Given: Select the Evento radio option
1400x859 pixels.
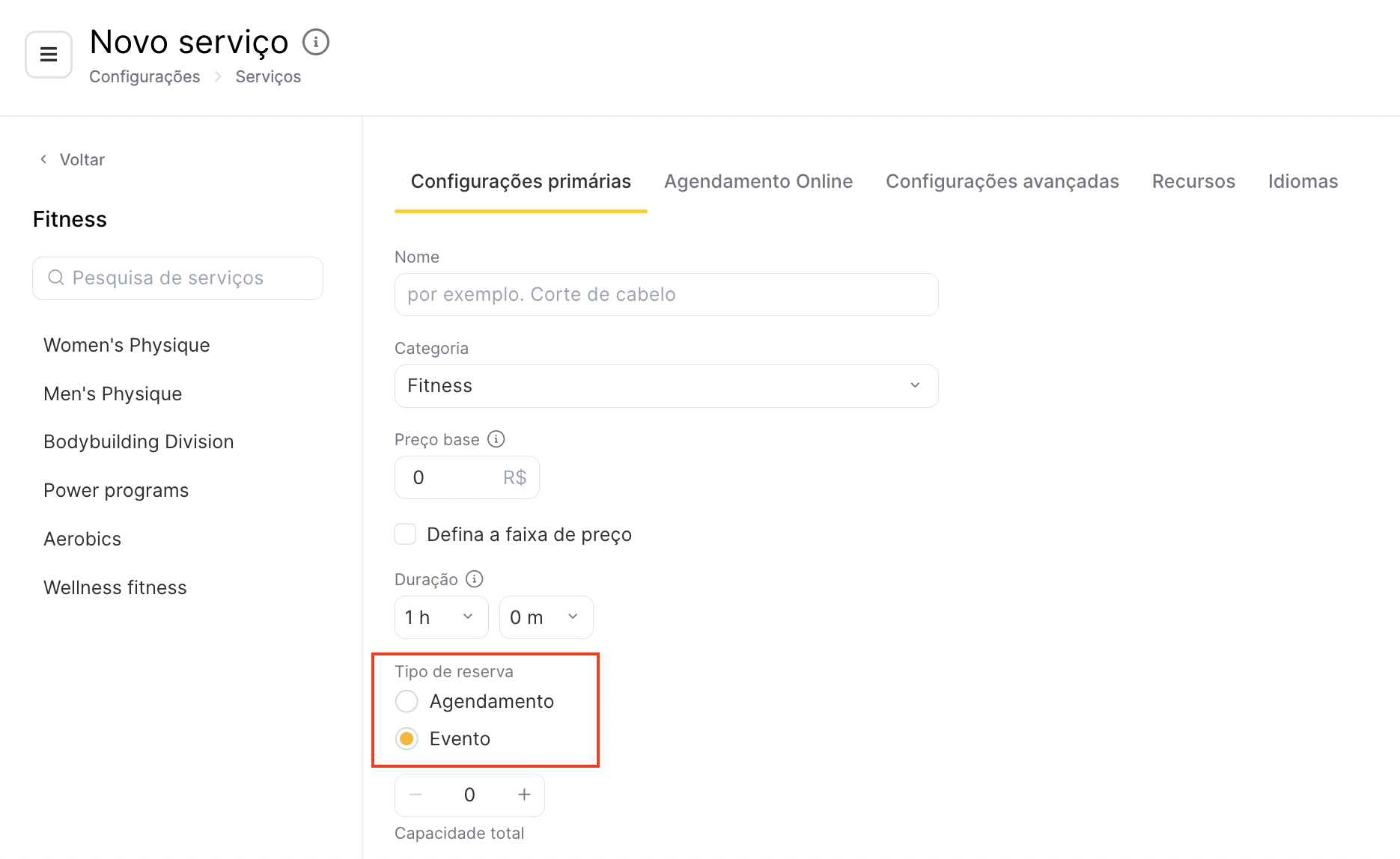Looking at the screenshot, I should click(x=407, y=739).
